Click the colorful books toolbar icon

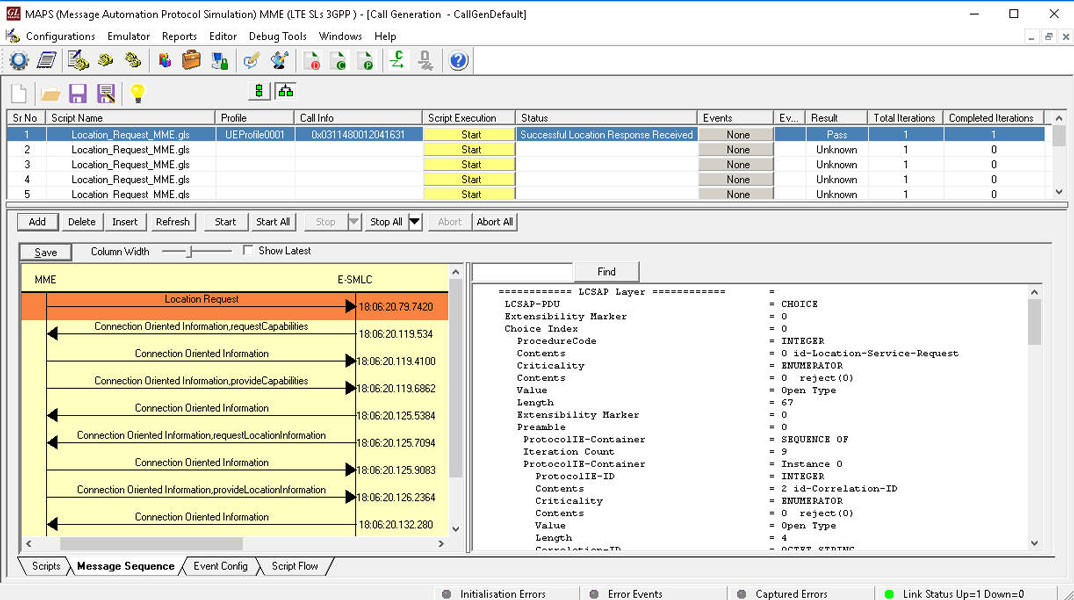164,61
